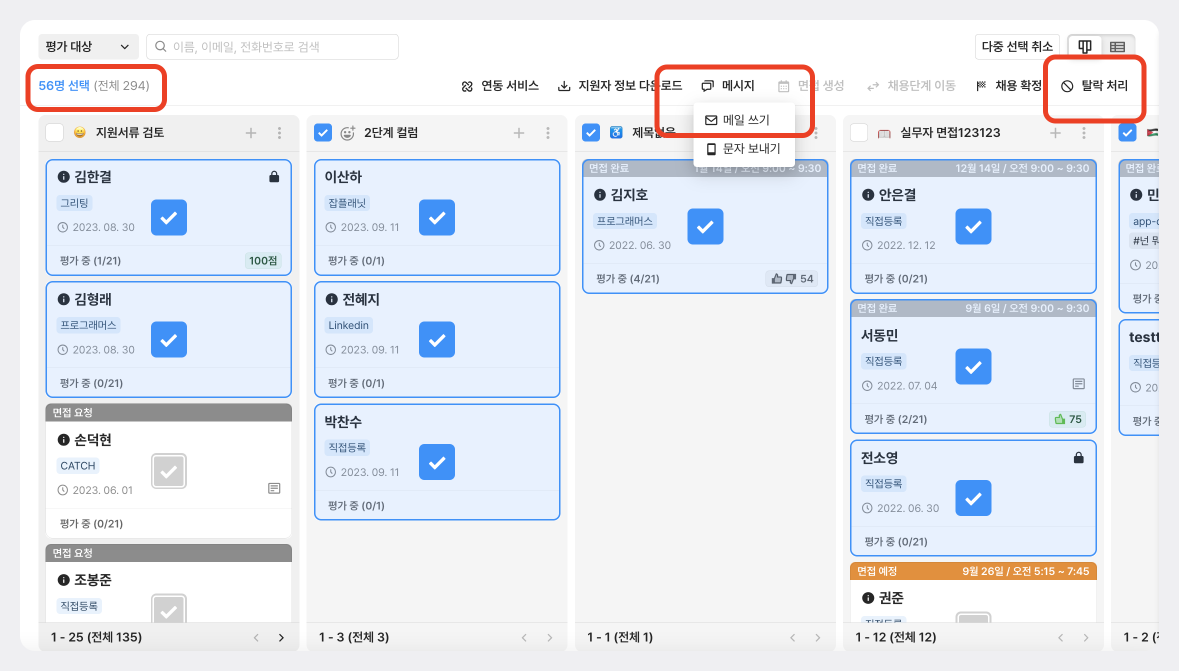Click Linkedin tag on 전혜지 card
Image resolution: width=1179 pixels, height=671 pixels.
[348, 325]
